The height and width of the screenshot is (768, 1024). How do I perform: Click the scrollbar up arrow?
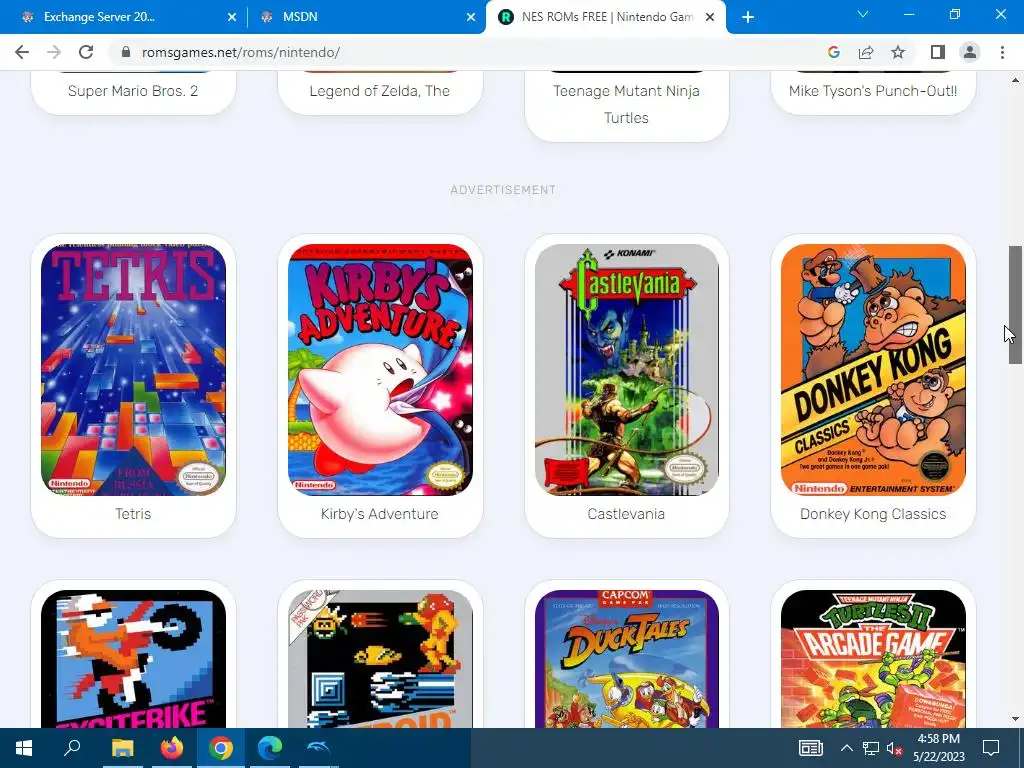(x=1015, y=80)
